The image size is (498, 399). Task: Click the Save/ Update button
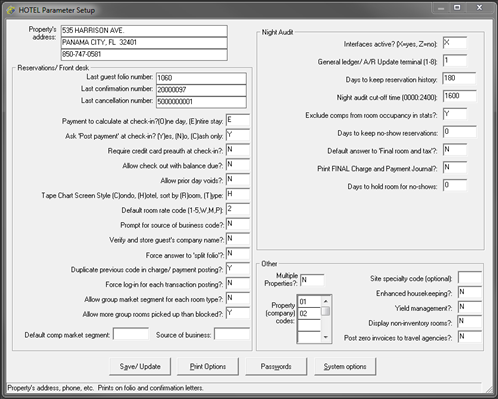[x=140, y=367]
